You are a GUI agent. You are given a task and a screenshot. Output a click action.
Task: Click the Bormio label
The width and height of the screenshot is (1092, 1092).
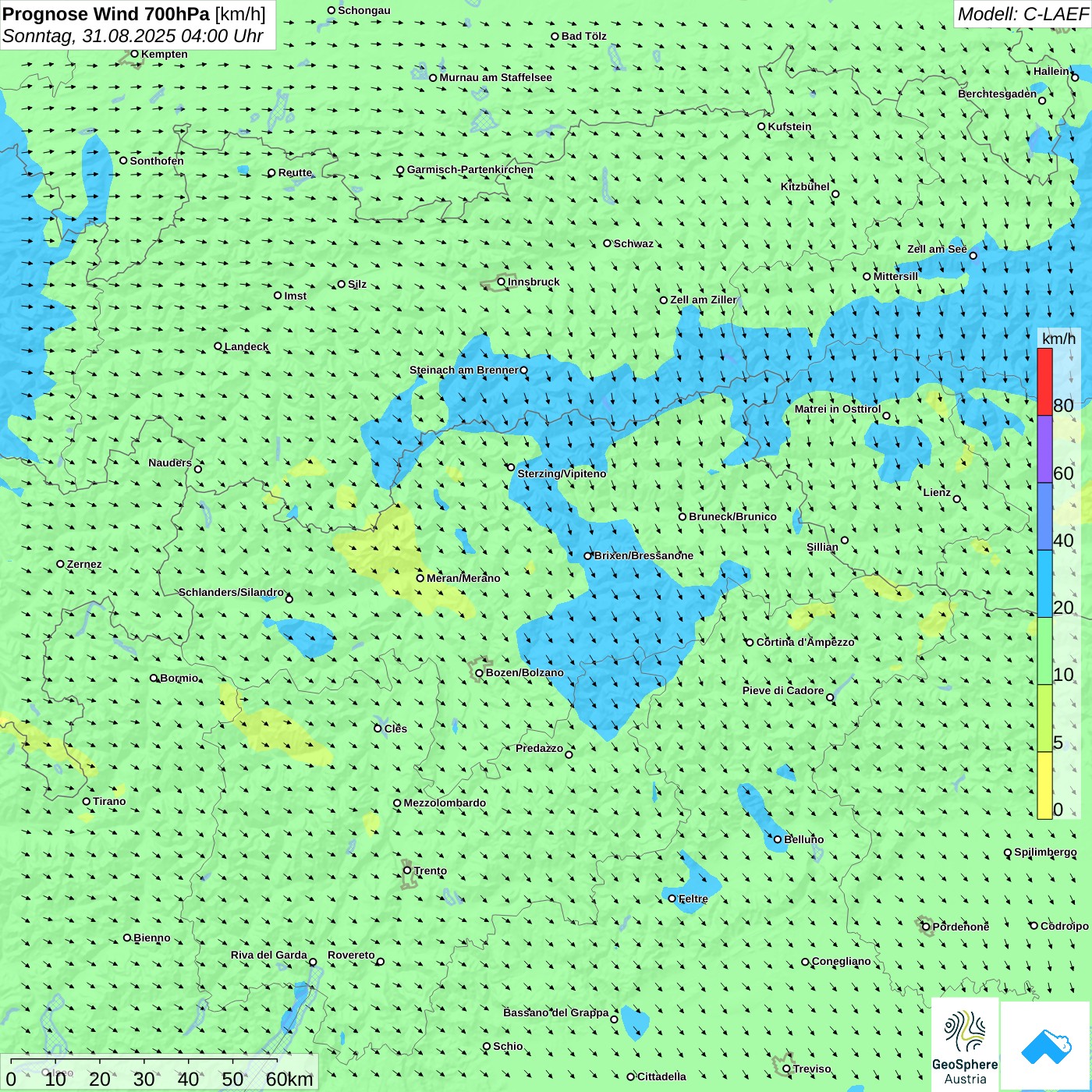[179, 678]
